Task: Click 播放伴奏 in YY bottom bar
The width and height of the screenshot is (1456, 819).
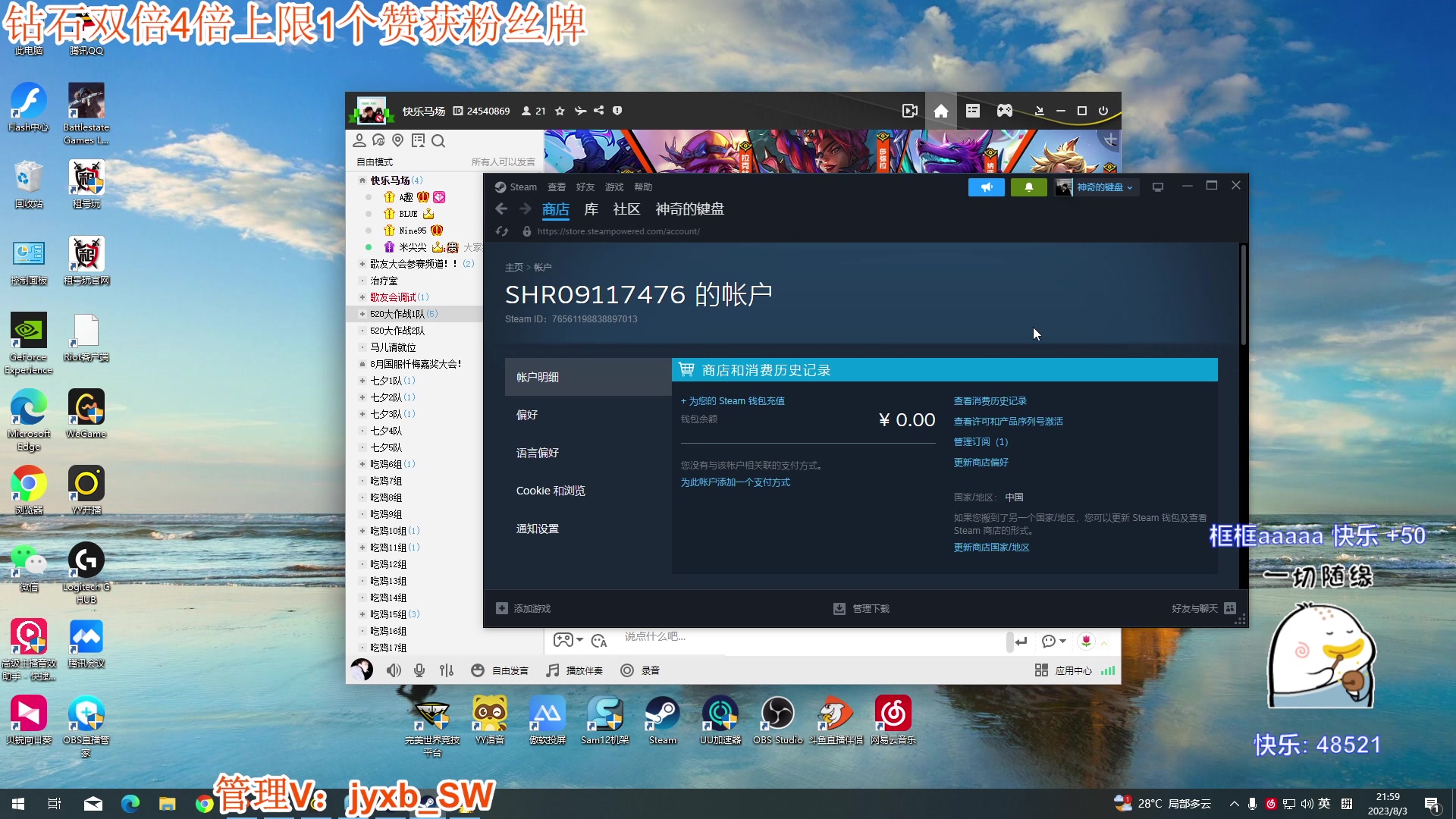Action: (x=575, y=670)
